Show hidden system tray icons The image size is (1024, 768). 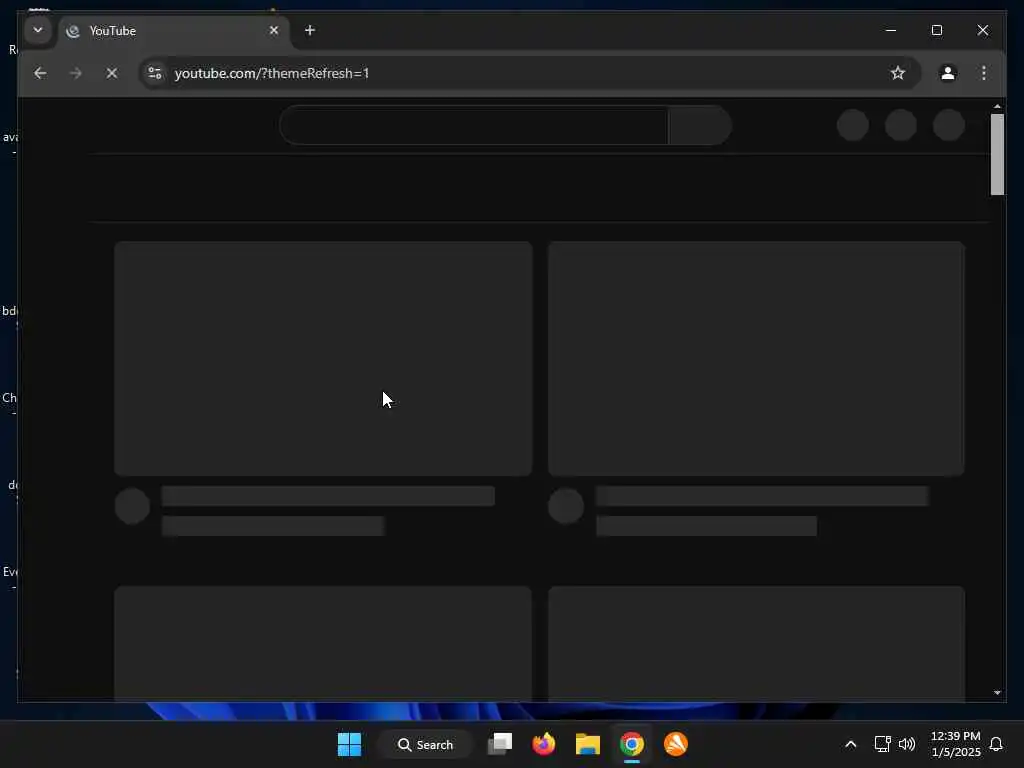(x=850, y=744)
